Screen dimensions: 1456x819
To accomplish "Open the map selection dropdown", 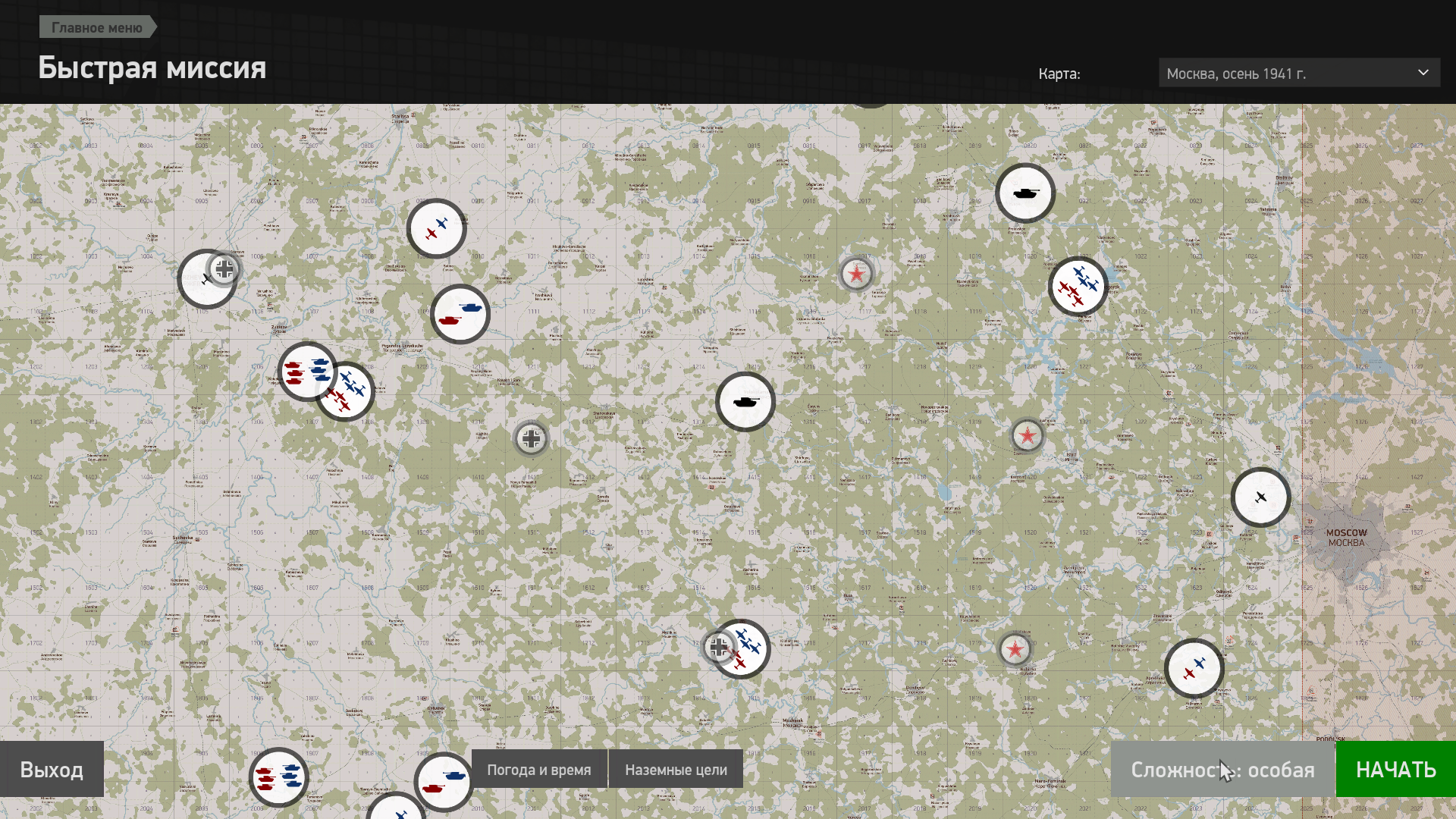I will point(1299,73).
